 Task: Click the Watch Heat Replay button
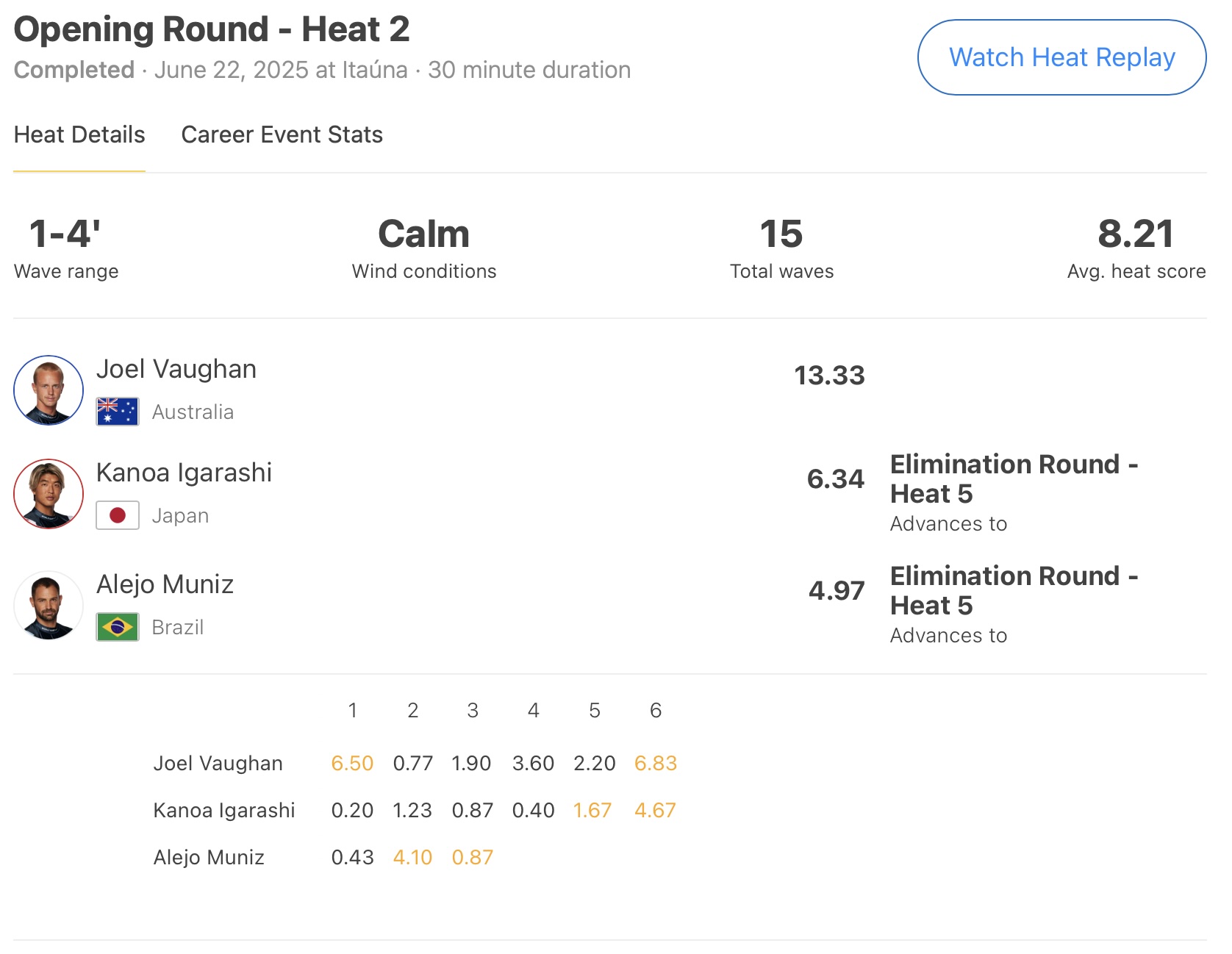pos(1061,57)
